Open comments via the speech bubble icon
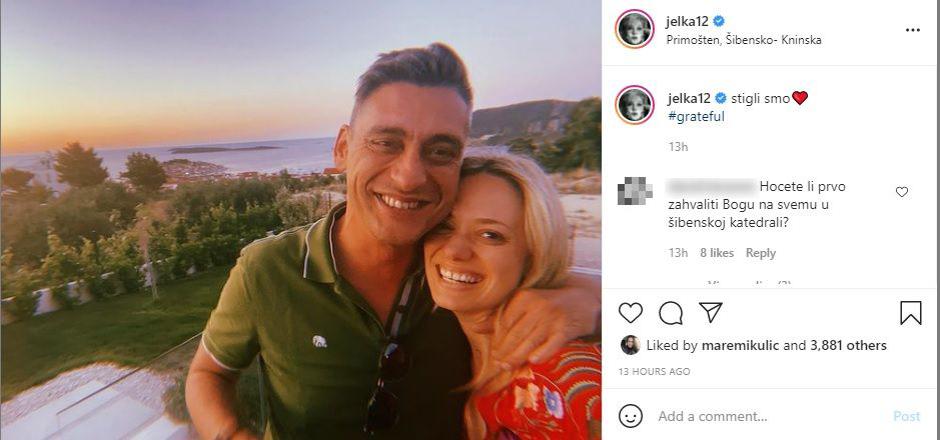Viewport: 940px width, 440px height. [671, 313]
